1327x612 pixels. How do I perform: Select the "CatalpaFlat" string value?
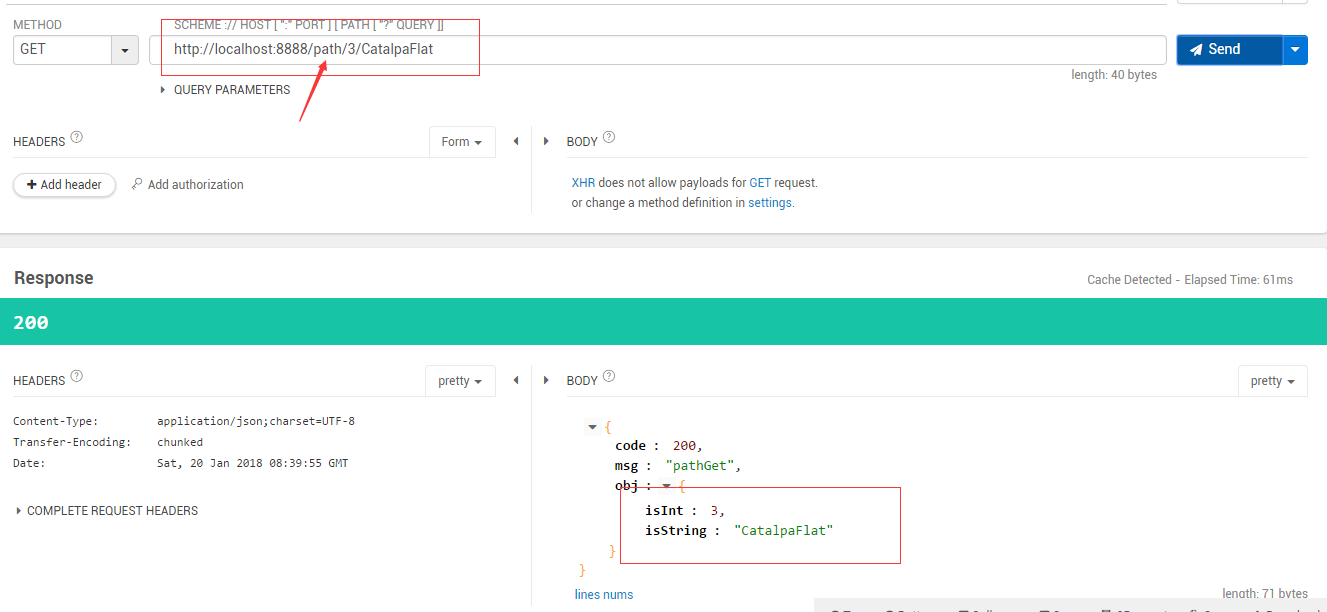point(783,531)
